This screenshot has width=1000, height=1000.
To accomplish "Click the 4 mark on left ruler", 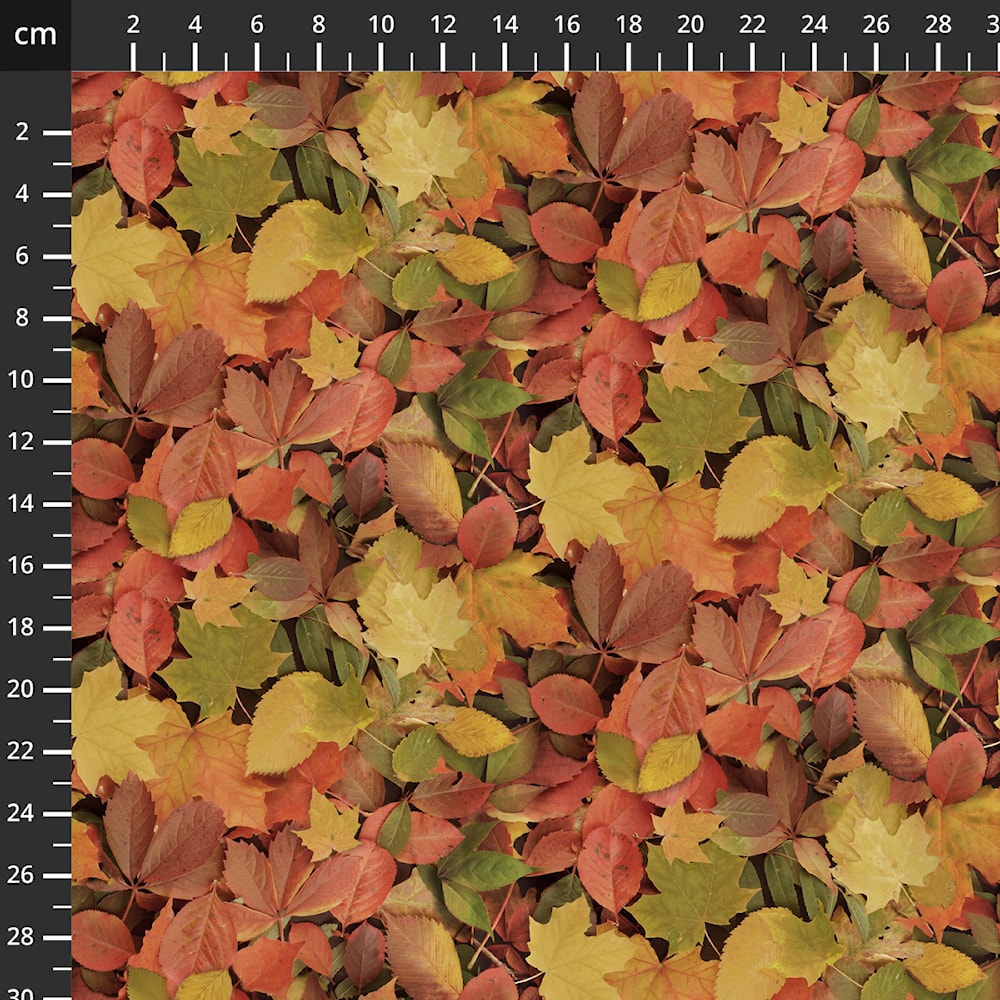I will 22,194.
